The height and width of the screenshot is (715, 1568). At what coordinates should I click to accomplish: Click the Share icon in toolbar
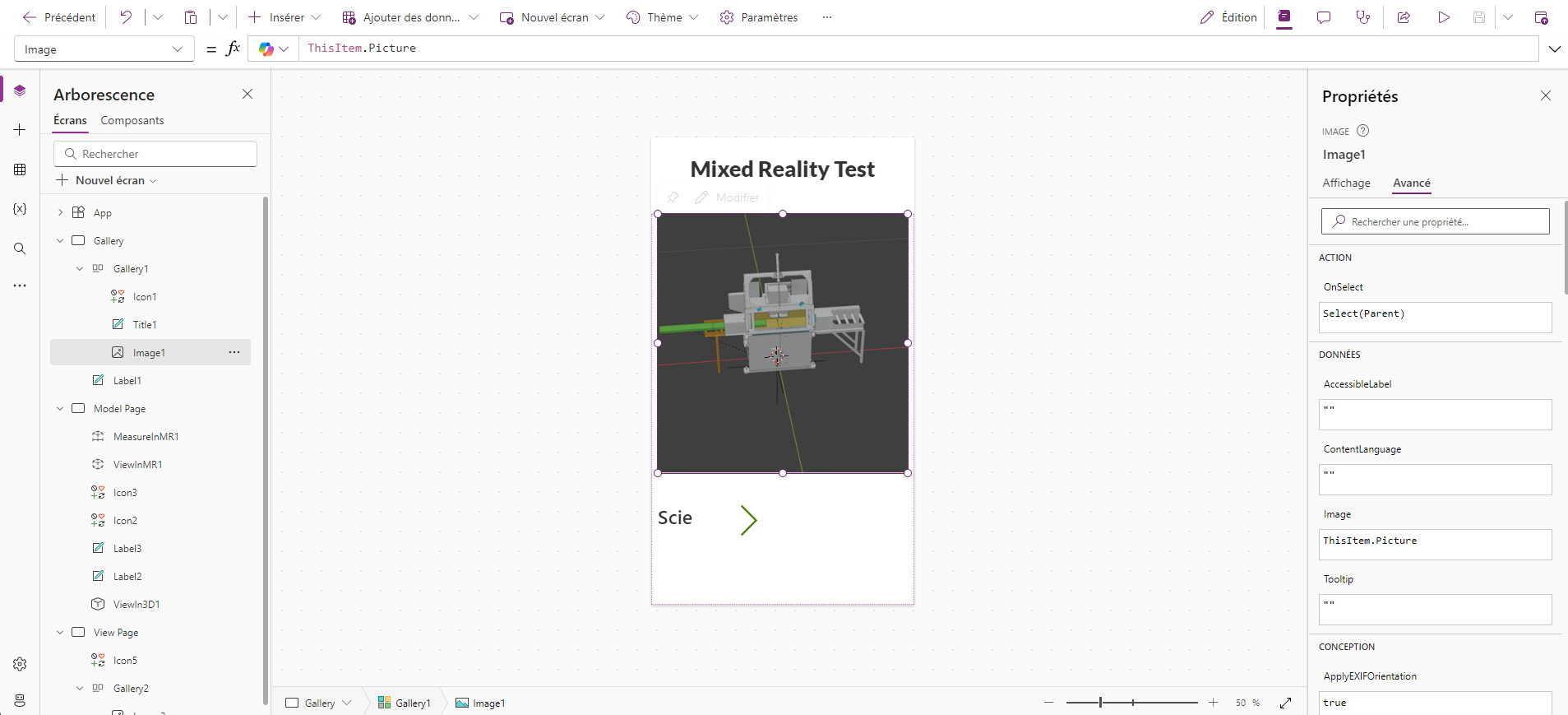click(x=1404, y=17)
